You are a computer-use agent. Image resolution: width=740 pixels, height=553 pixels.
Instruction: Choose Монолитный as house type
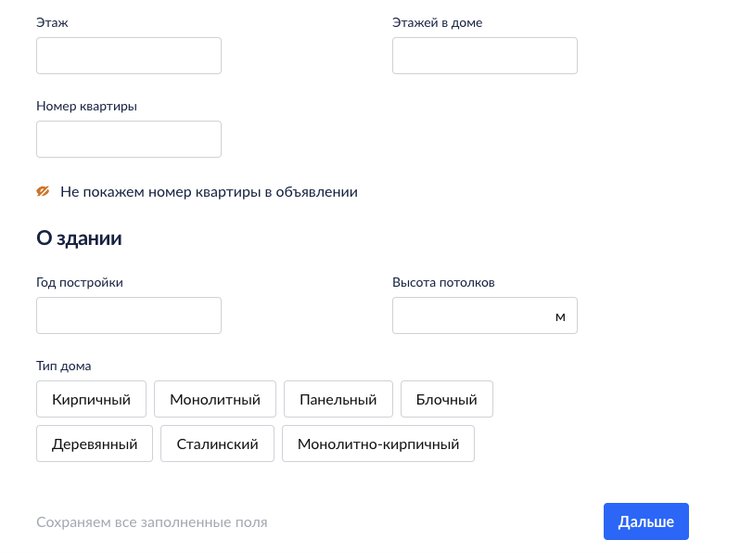(215, 399)
